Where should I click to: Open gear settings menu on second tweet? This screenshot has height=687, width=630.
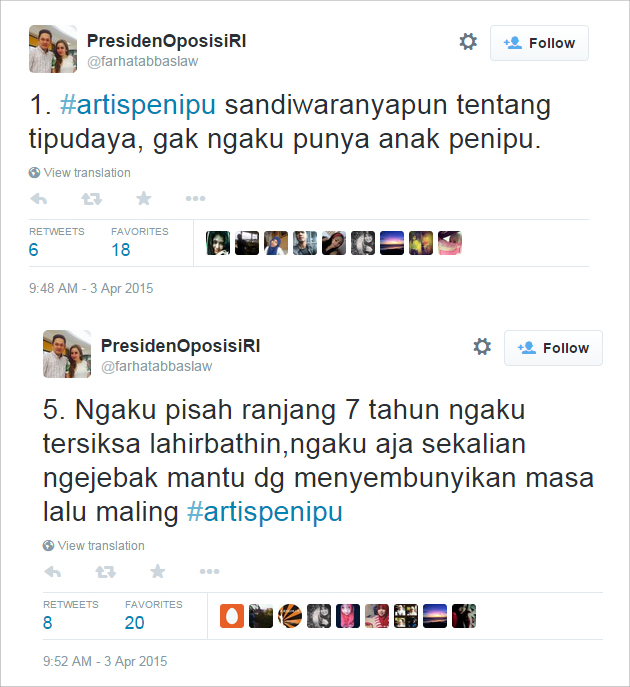point(482,347)
